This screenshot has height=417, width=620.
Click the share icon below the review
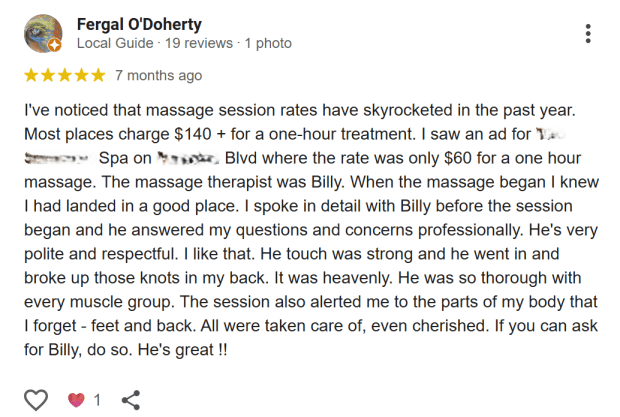[130, 400]
